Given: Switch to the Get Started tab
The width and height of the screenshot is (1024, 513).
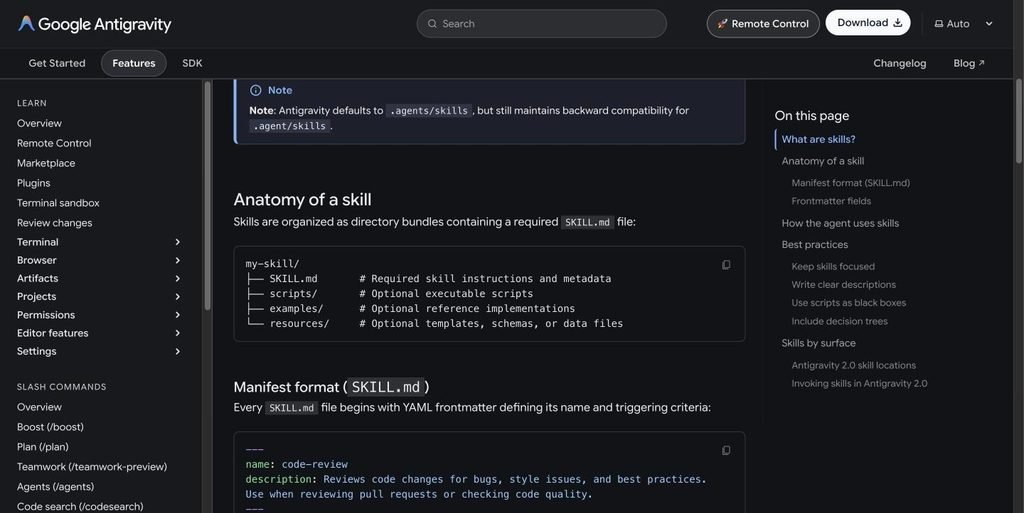Looking at the screenshot, I should click(x=57, y=63).
